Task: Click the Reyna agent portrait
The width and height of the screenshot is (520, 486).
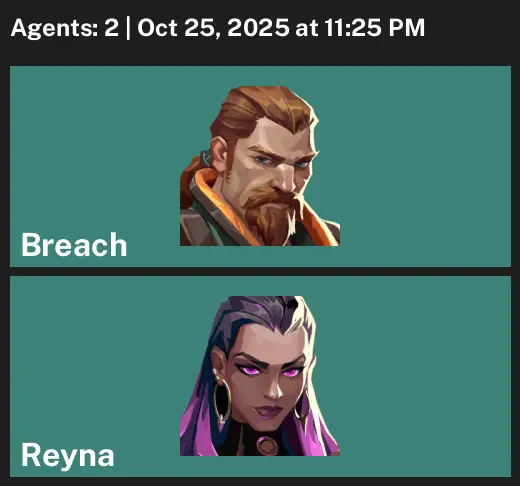Action: [x=260, y=376]
